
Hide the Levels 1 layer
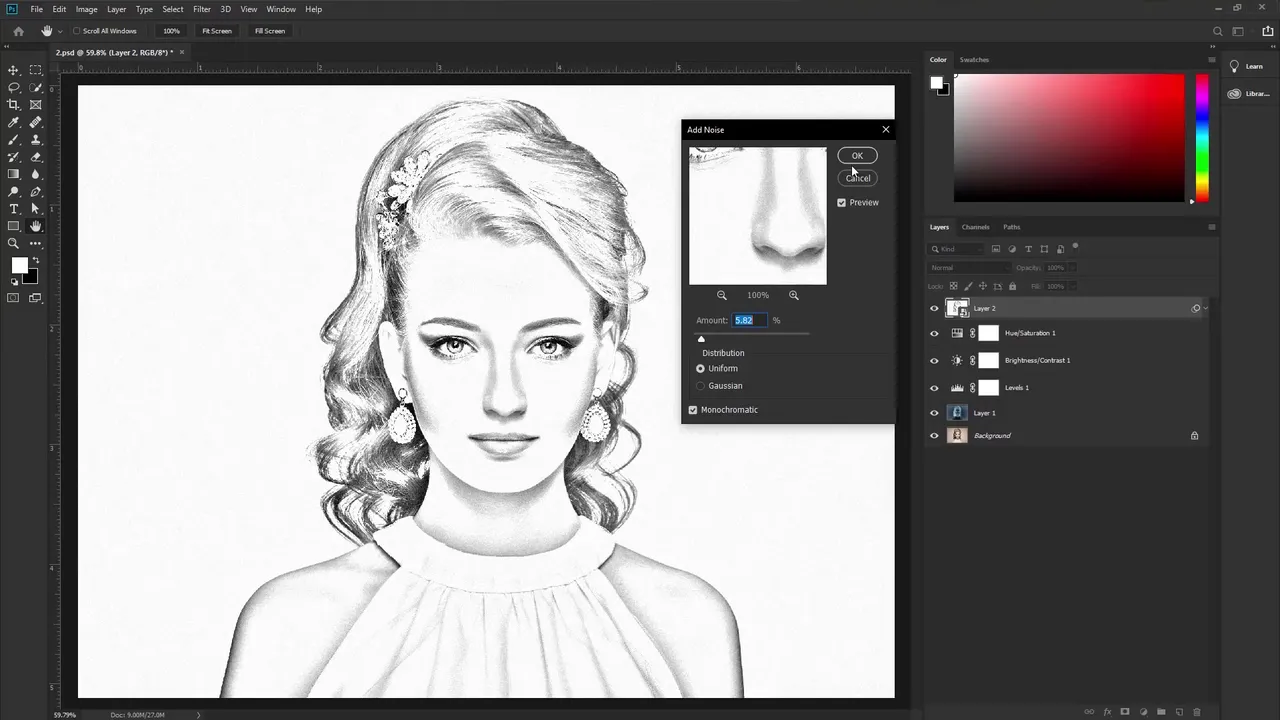(x=935, y=388)
